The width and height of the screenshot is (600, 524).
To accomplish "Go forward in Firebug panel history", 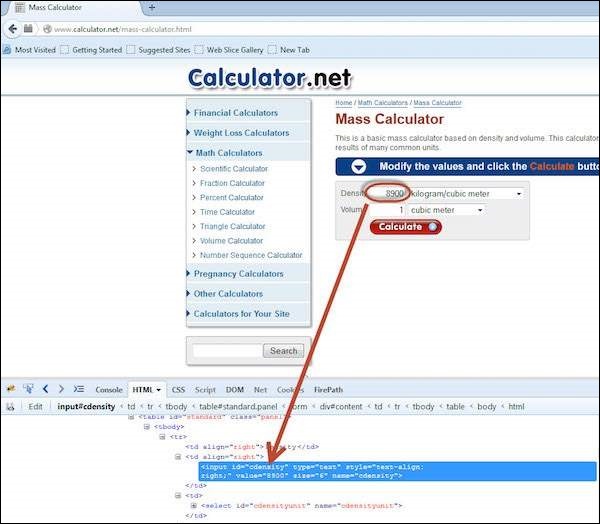I will pos(61,389).
